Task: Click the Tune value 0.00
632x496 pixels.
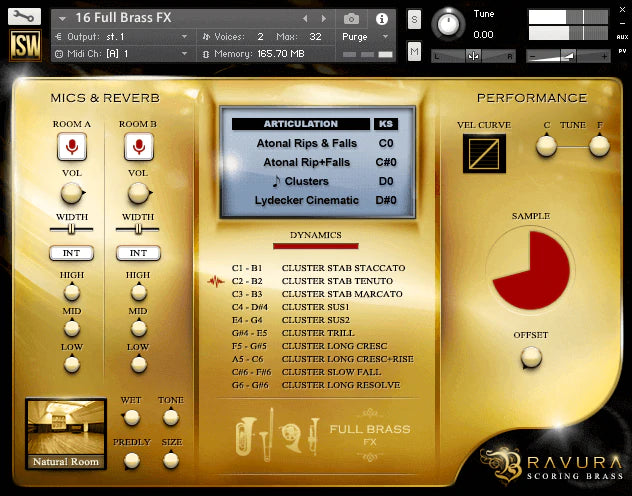Action: click(483, 35)
